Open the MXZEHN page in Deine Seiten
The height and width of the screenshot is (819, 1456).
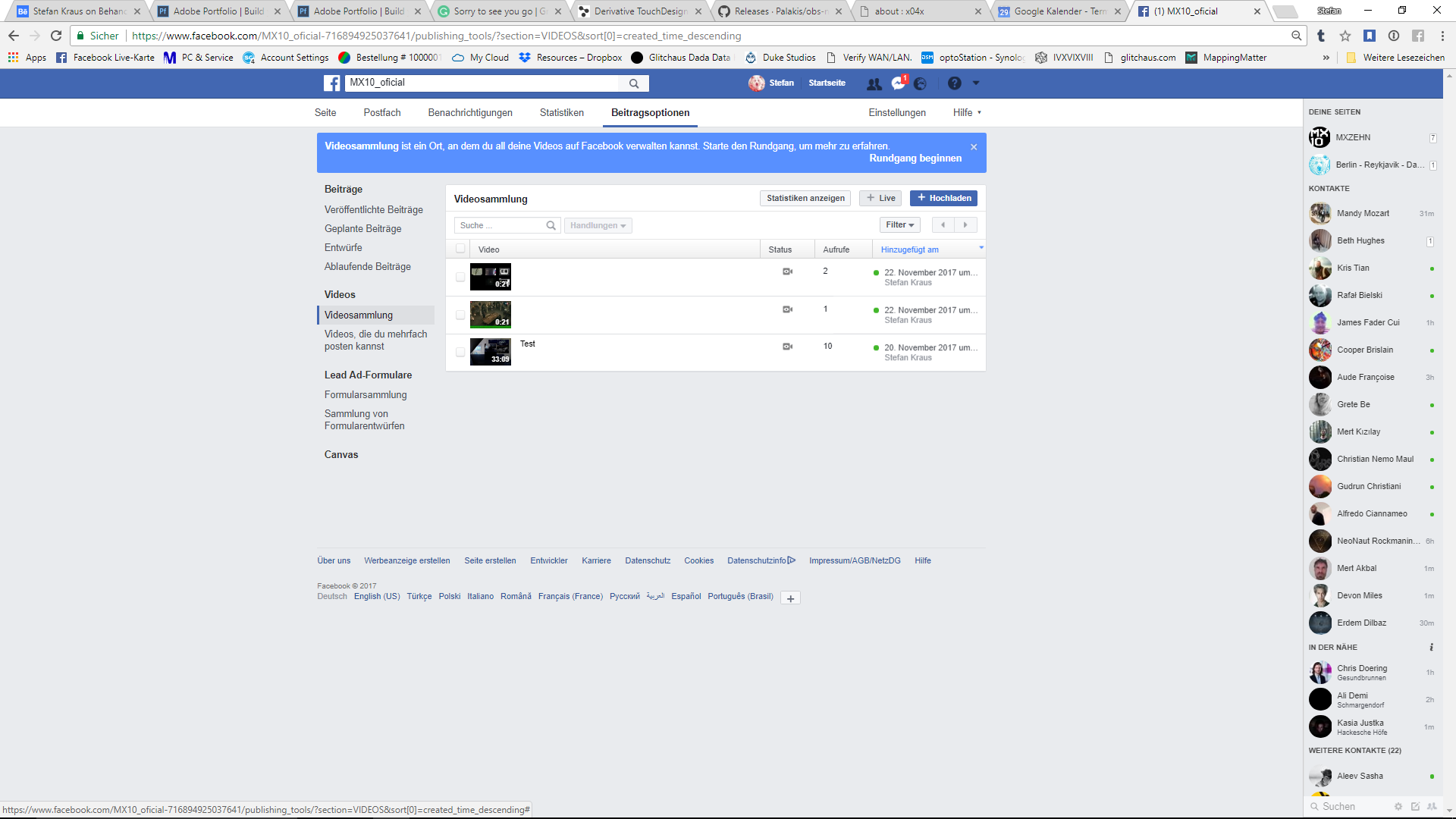pos(1371,138)
